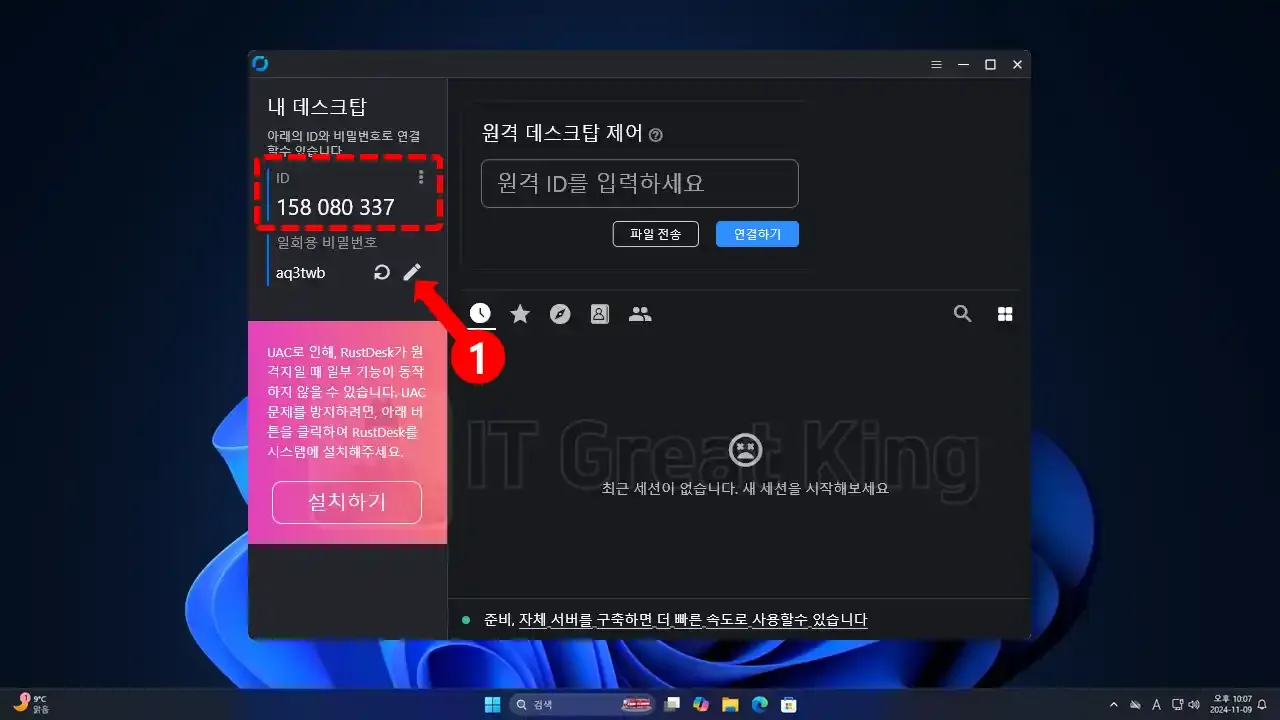Open the taskbar clock and date
Screen dimensions: 1280x720
(1231, 704)
